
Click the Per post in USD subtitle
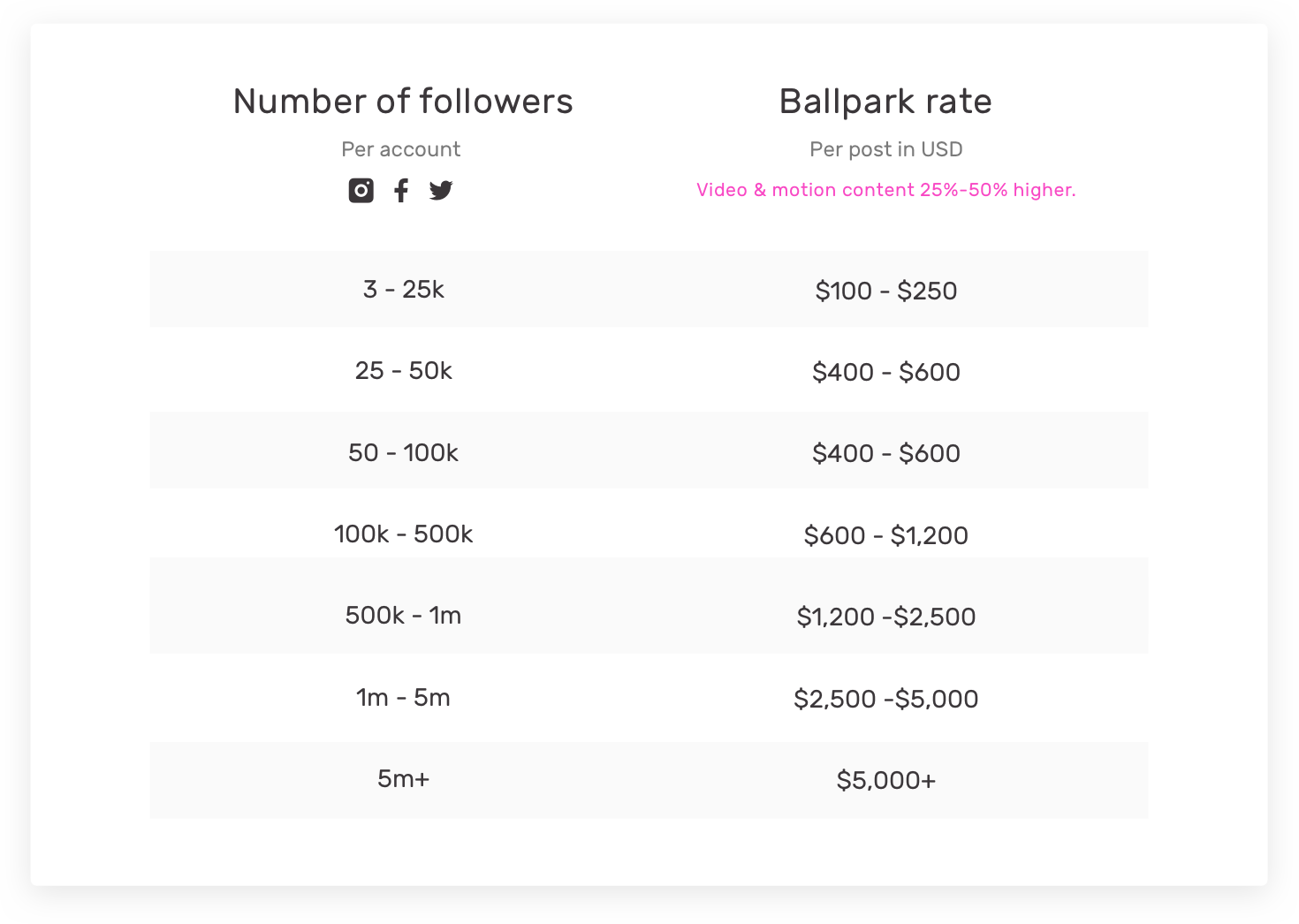pos(885,149)
